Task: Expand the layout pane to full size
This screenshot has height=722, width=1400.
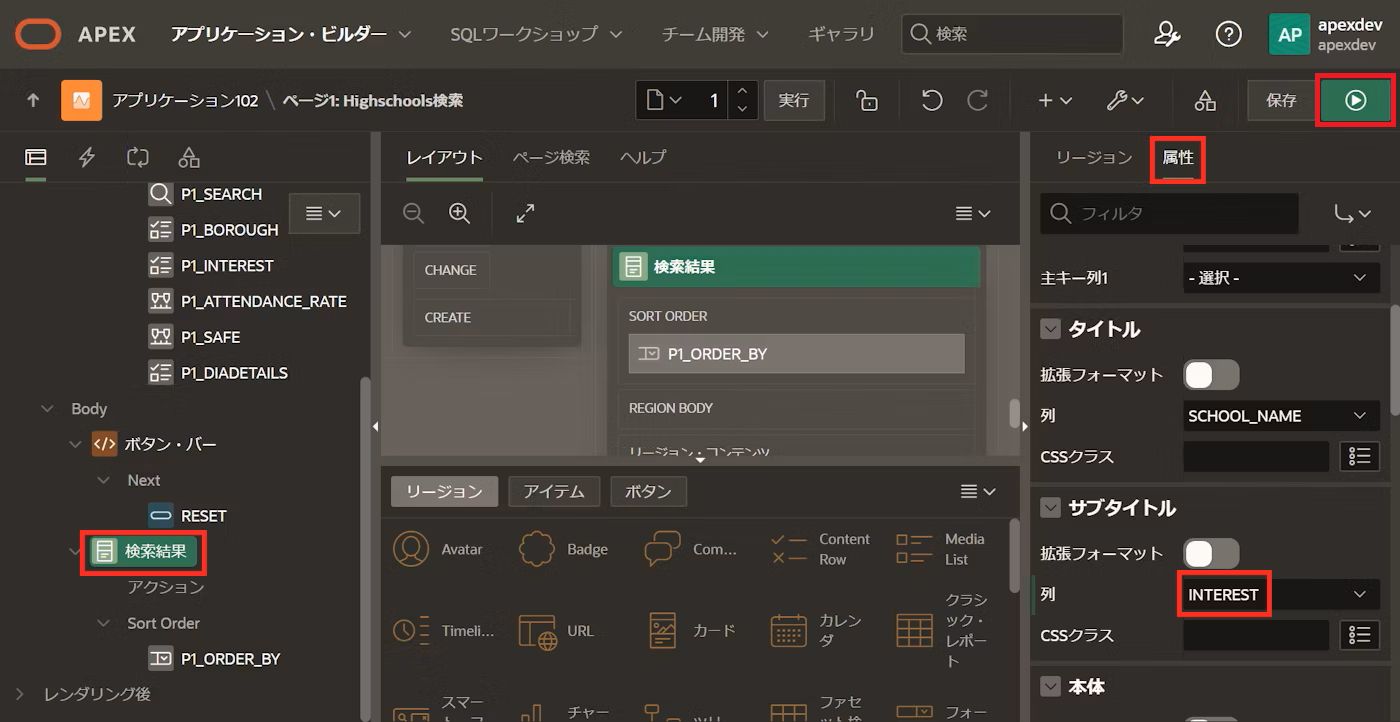Action: click(x=525, y=213)
